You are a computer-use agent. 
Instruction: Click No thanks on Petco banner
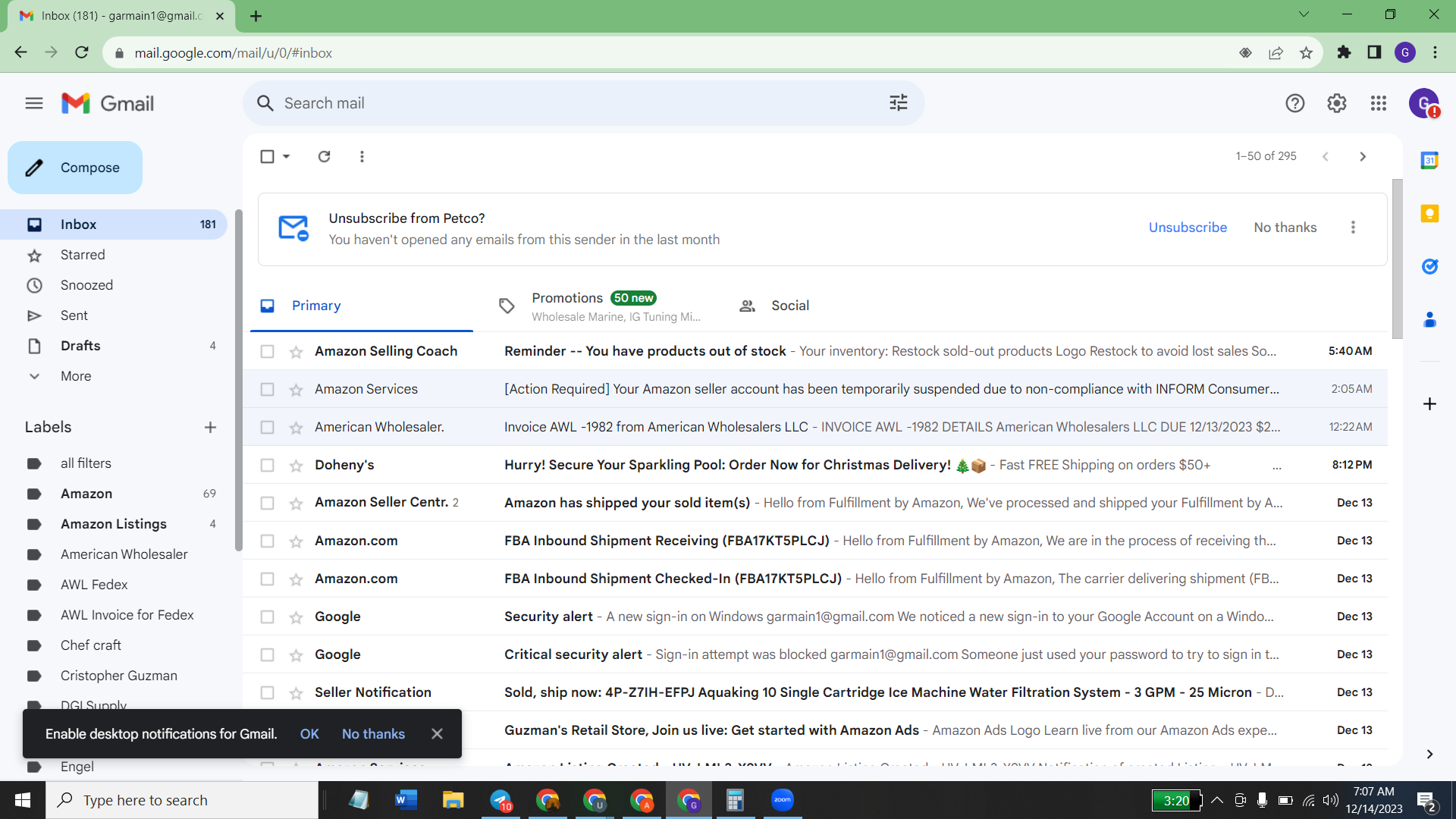(x=1285, y=227)
